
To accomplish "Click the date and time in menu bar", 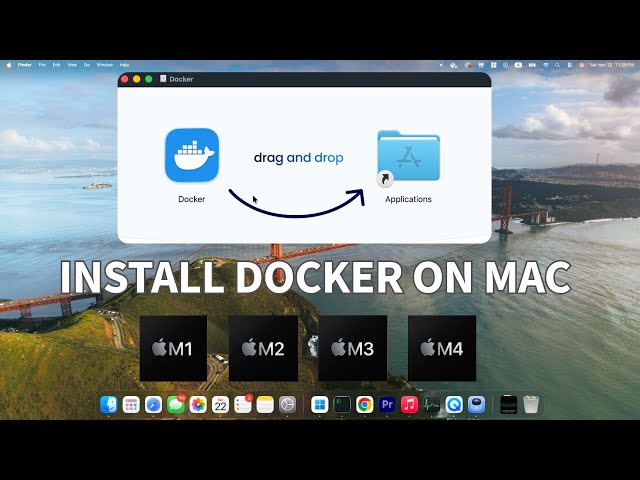I will click(612, 65).
